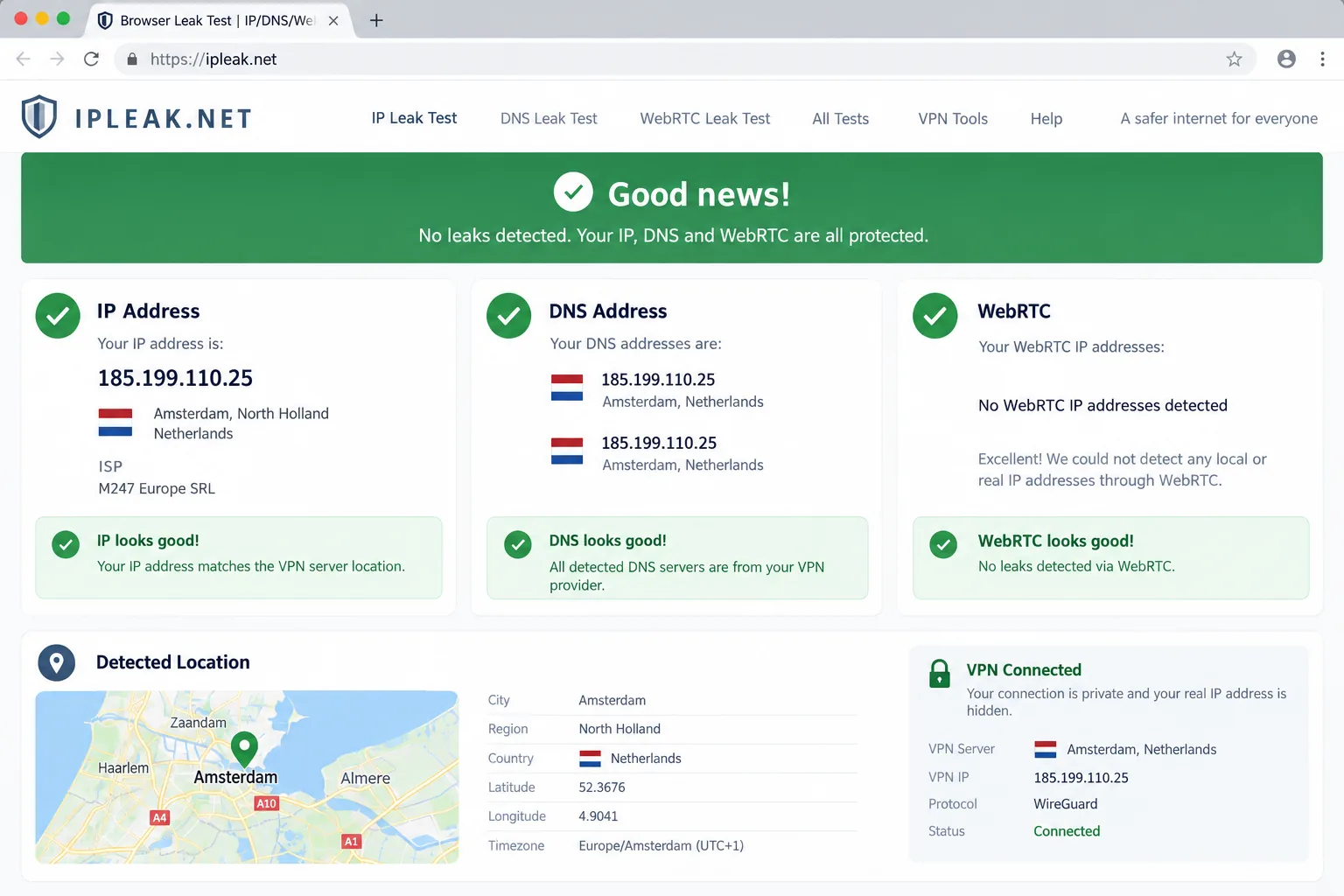Click the check icon in WebRTC looks good box
Viewport: 1344px width, 896px height.
943,544
